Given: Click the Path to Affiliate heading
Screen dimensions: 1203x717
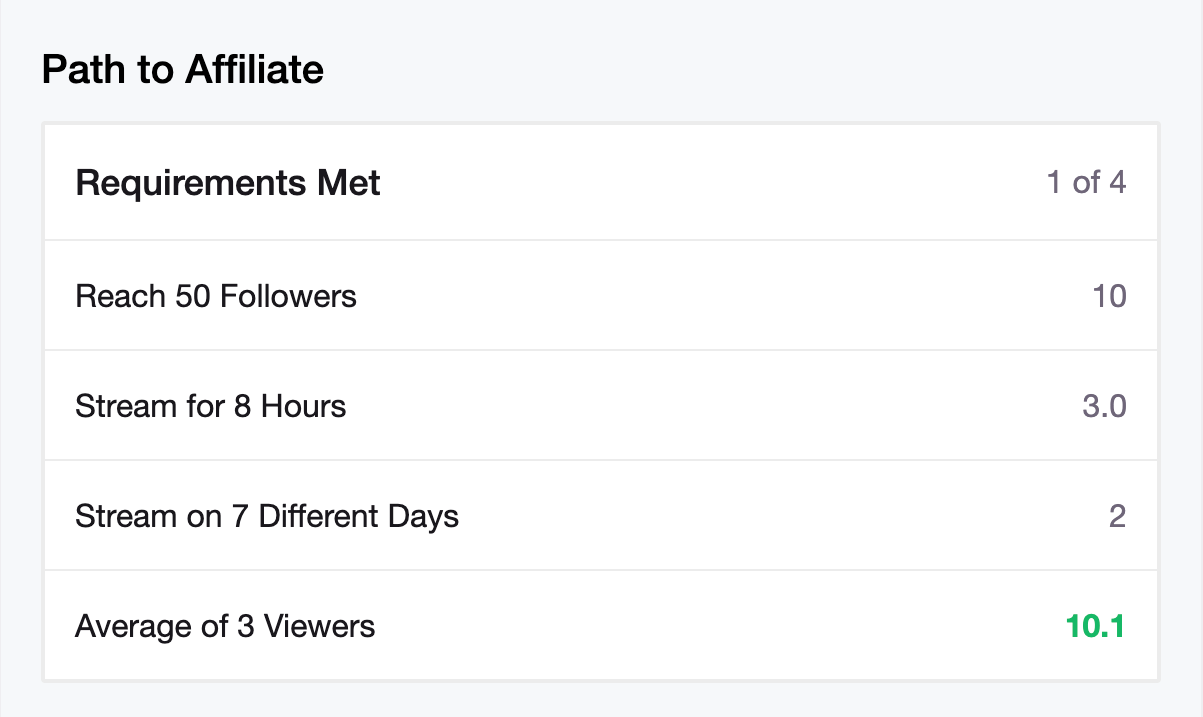Looking at the screenshot, I should point(182,70).
